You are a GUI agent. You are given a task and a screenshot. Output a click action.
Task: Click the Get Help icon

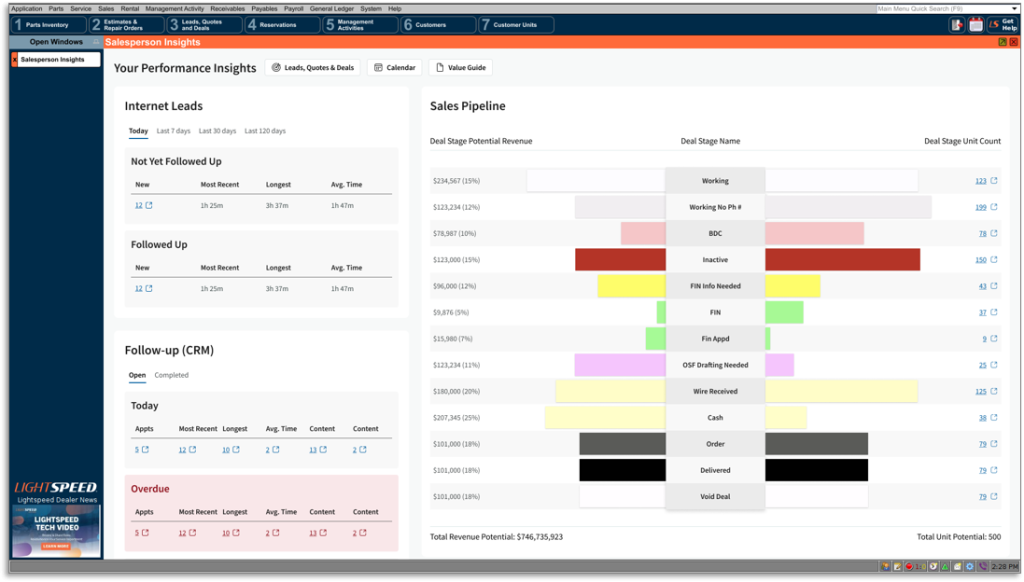(1001, 25)
